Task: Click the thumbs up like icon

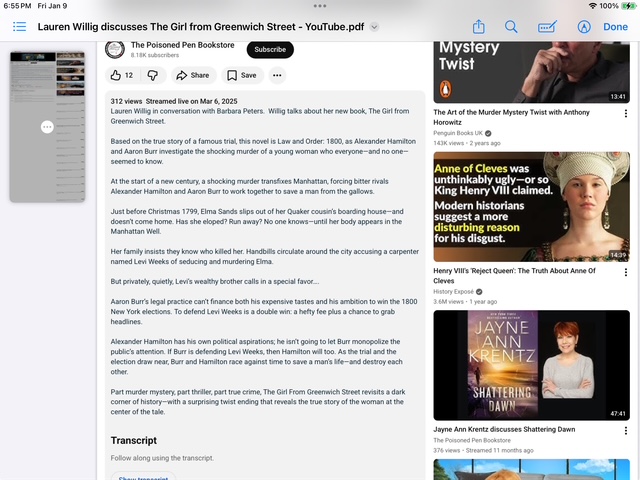Action: pos(116,75)
